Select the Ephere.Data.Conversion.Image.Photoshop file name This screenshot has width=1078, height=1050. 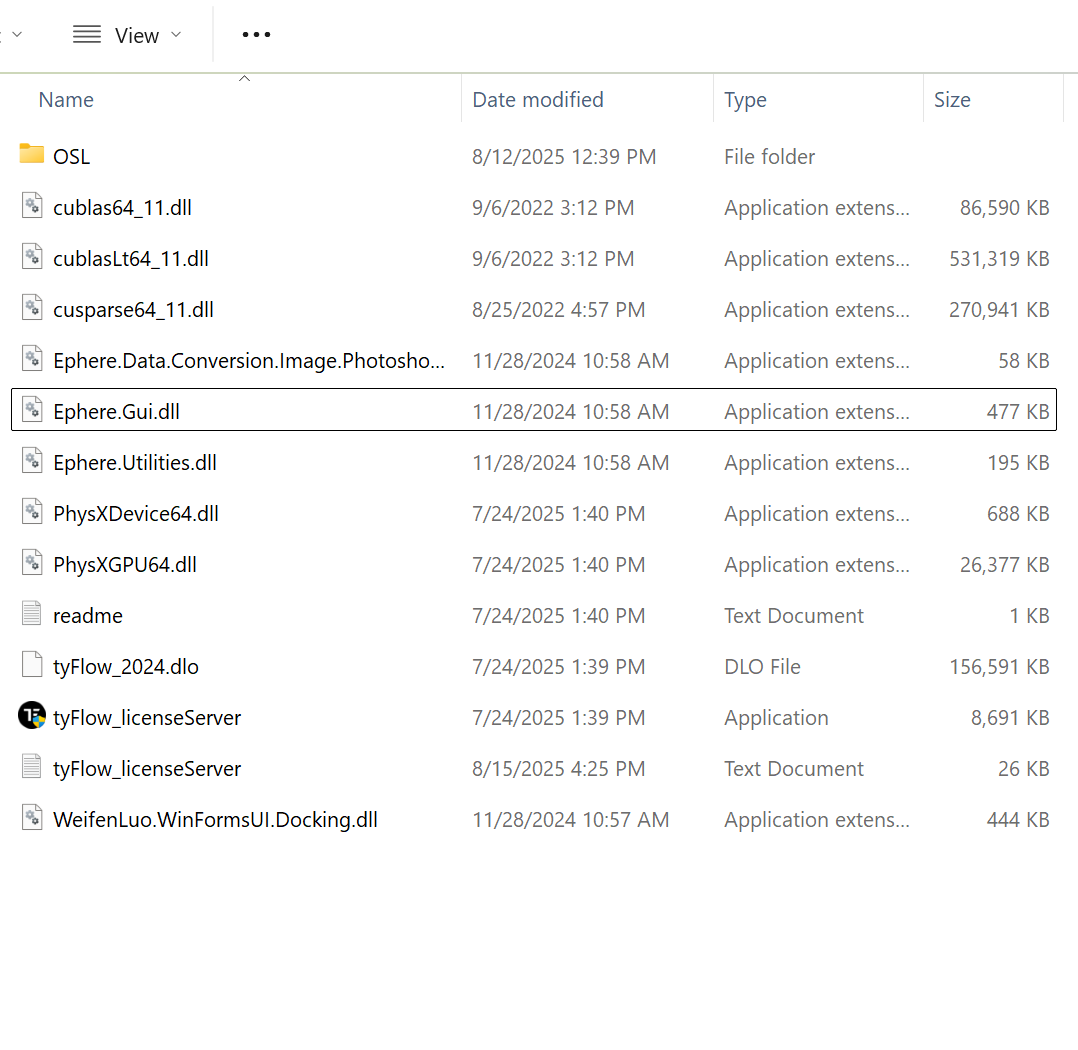[249, 361]
